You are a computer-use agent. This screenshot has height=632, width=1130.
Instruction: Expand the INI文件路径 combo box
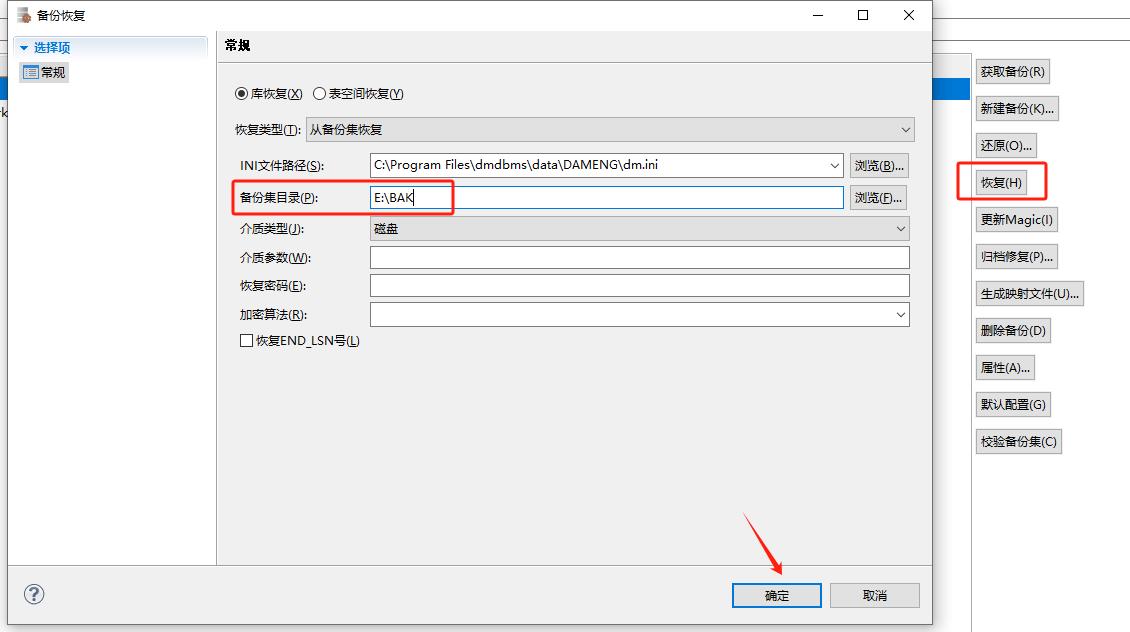(x=835, y=166)
